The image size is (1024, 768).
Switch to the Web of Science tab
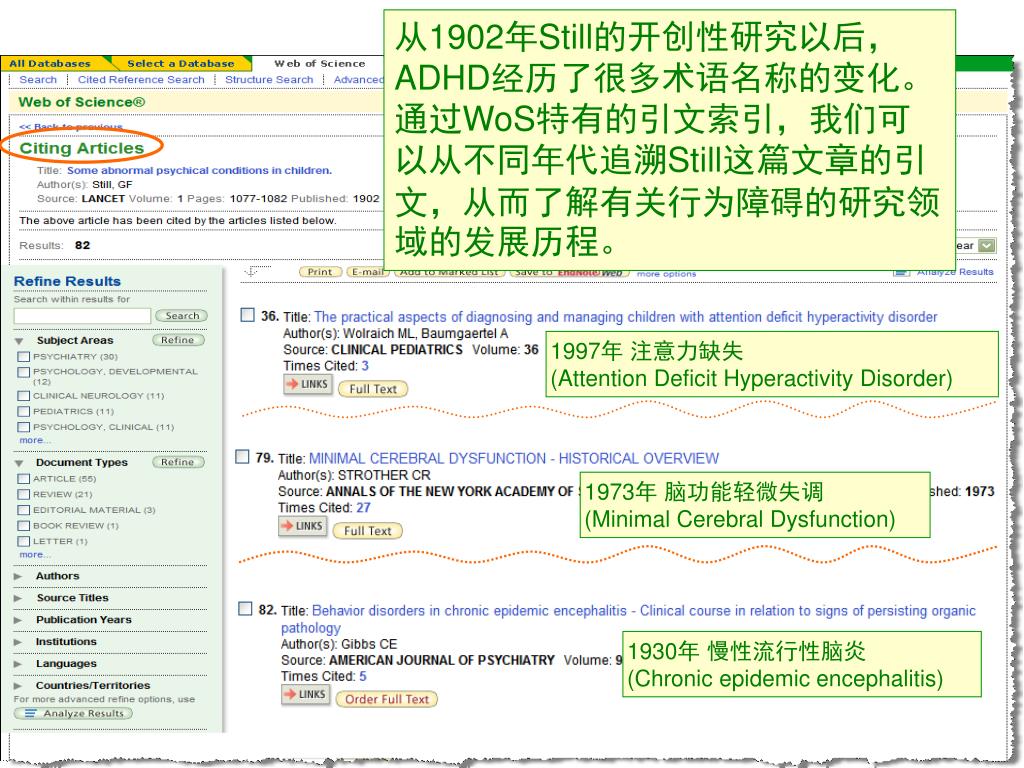319,63
